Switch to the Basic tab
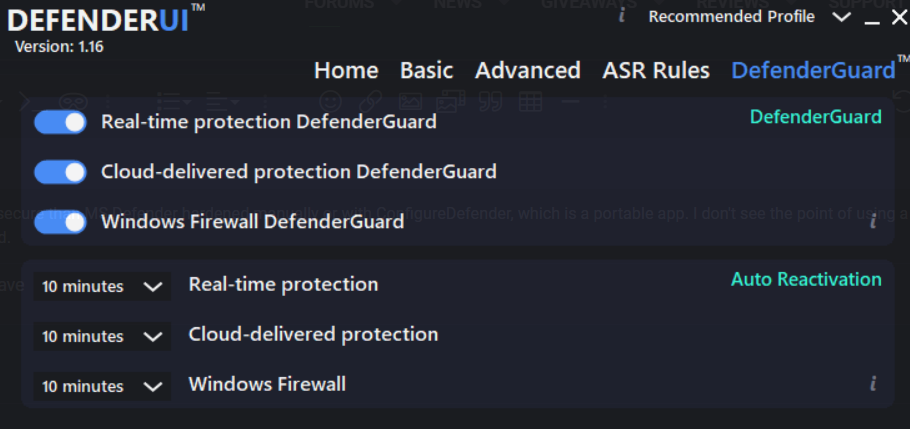The image size is (910, 429). [x=426, y=71]
